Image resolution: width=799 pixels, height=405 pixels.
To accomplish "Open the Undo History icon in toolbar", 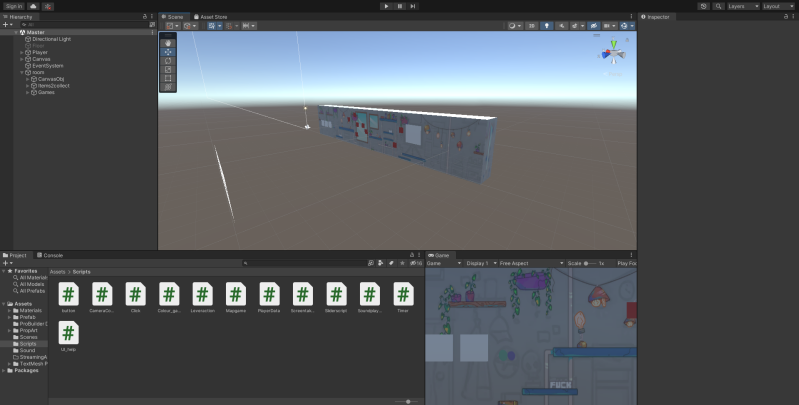I will tap(703, 6).
